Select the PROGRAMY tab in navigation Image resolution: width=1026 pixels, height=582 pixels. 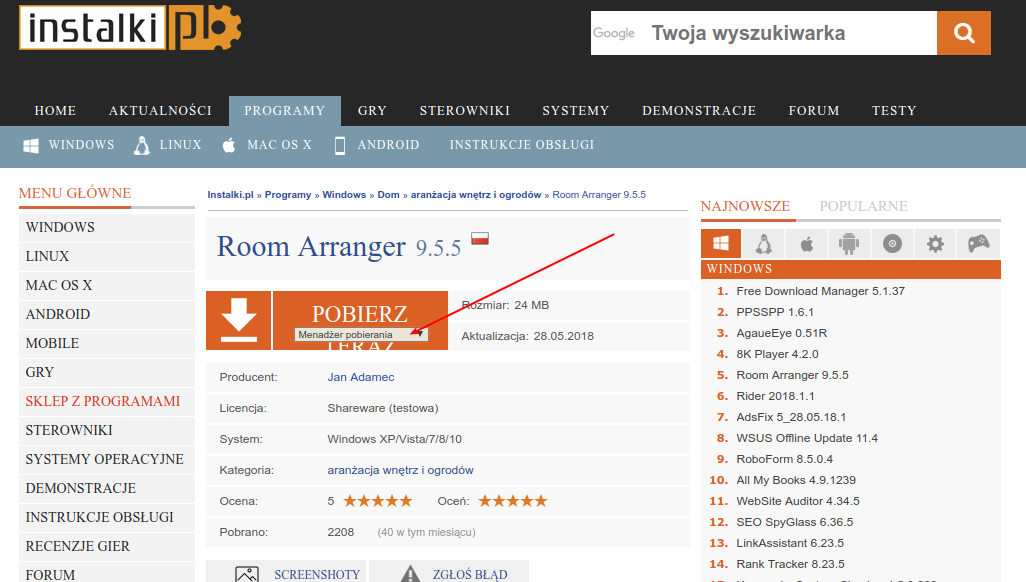285,111
